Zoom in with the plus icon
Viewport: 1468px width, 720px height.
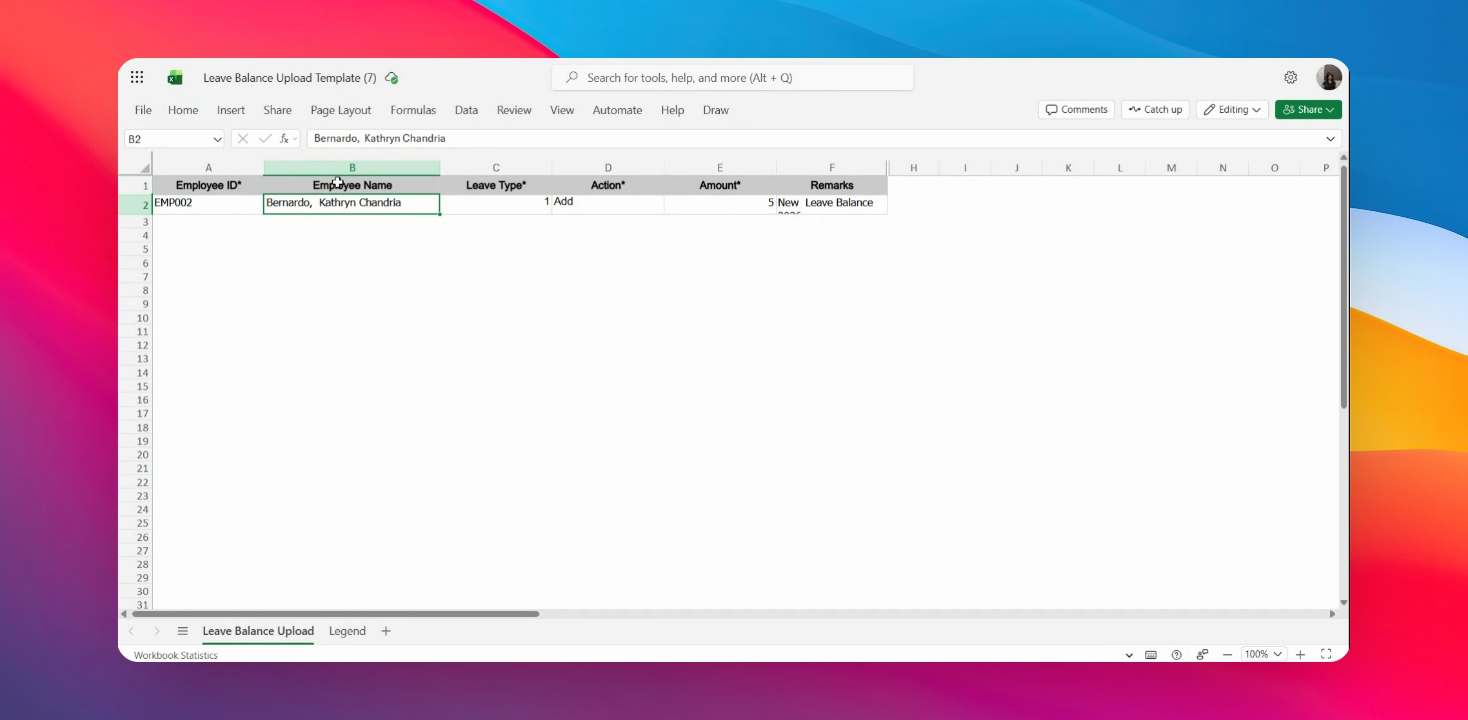(1301, 655)
